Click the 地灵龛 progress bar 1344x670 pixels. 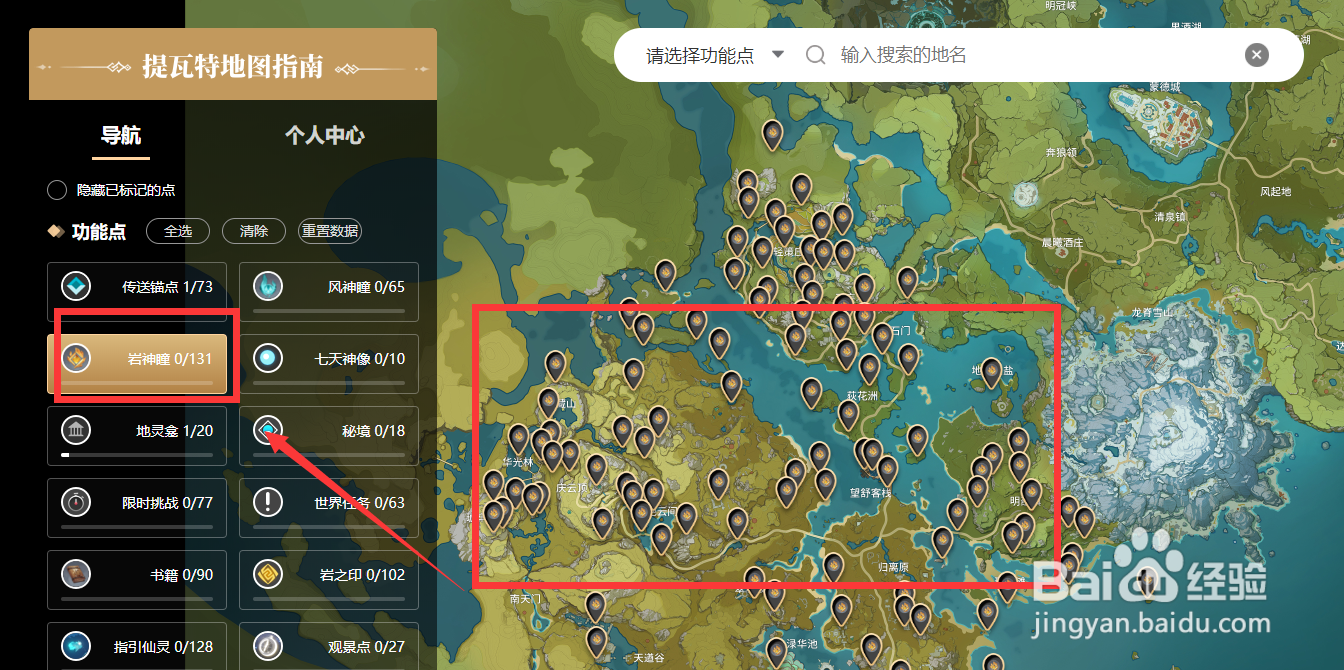point(137,454)
